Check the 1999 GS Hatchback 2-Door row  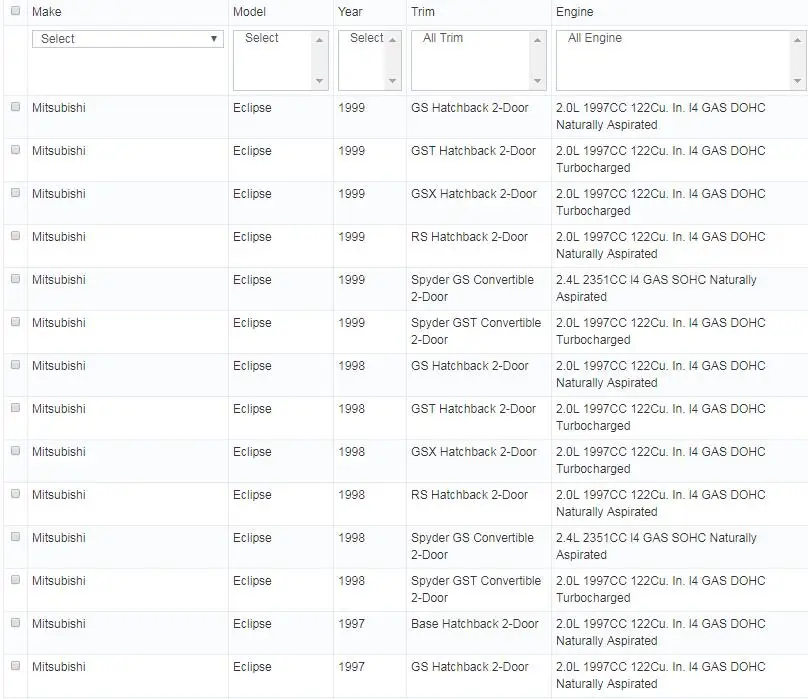(15, 107)
